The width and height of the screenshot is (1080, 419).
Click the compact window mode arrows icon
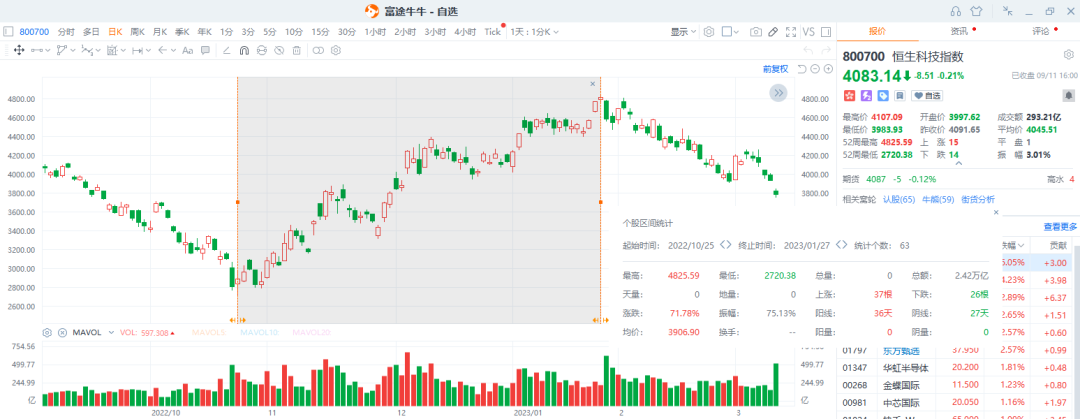tap(1008, 10)
